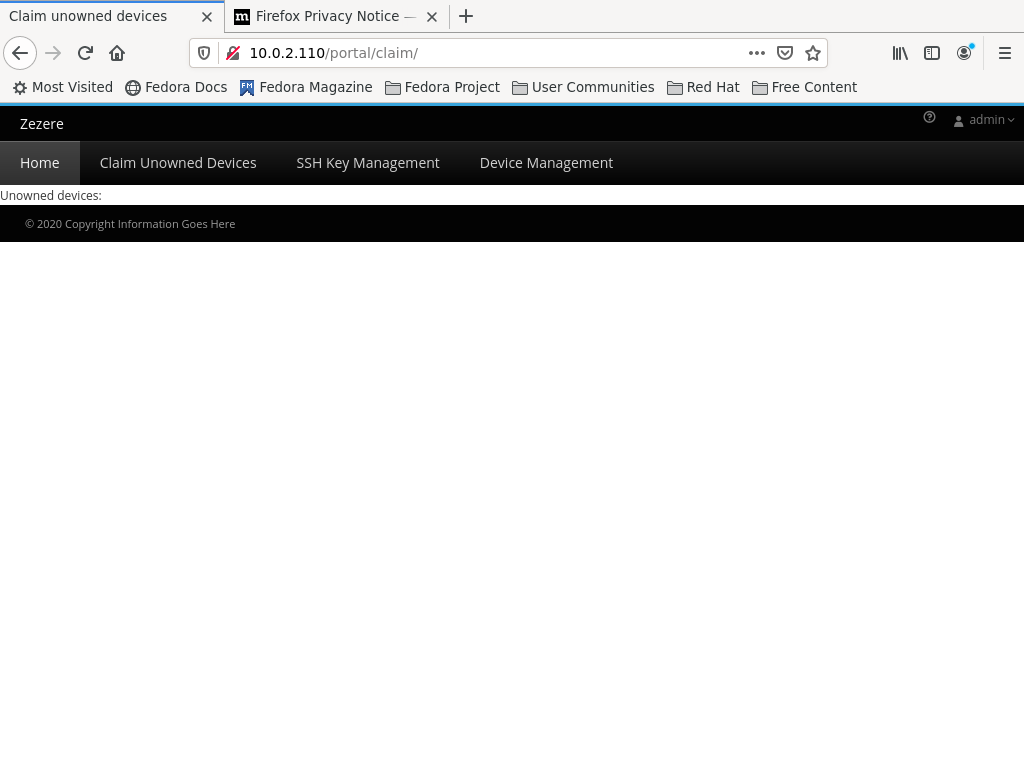Screen dimensions: 1024x768
Task: Select the Claim unowned devices browser tab
Action: tap(112, 16)
